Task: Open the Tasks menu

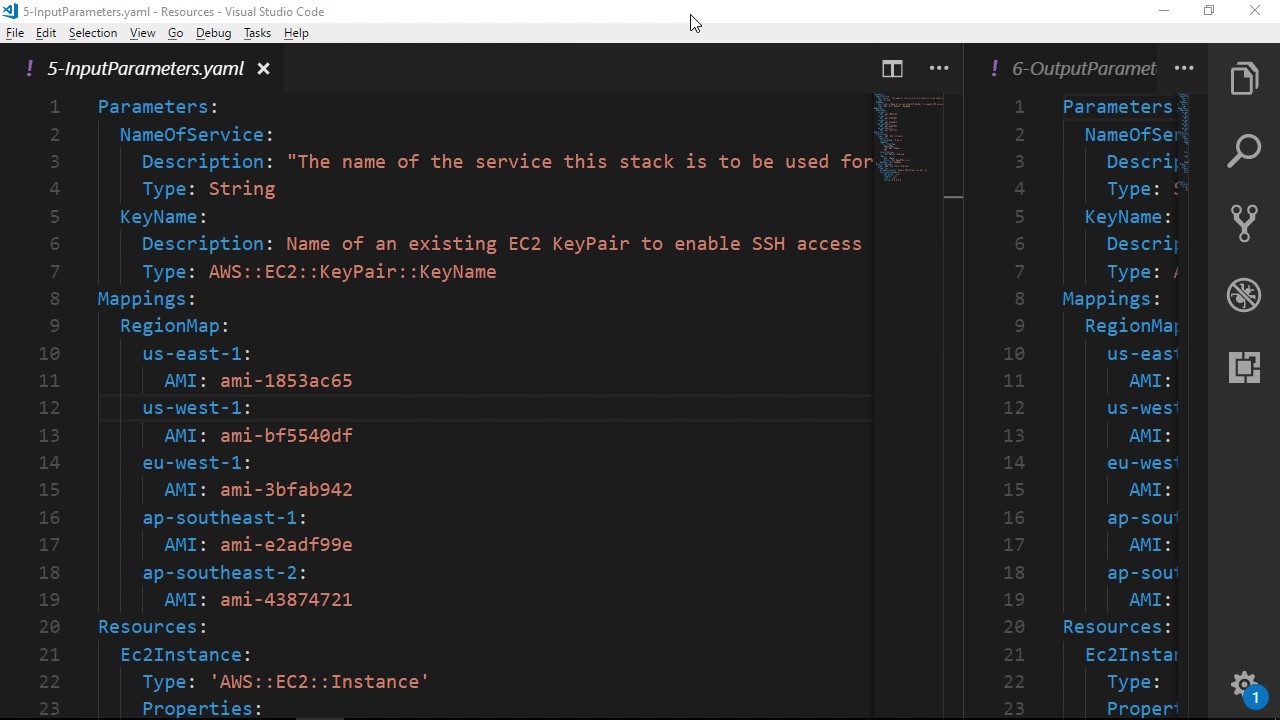Action: coord(257,33)
